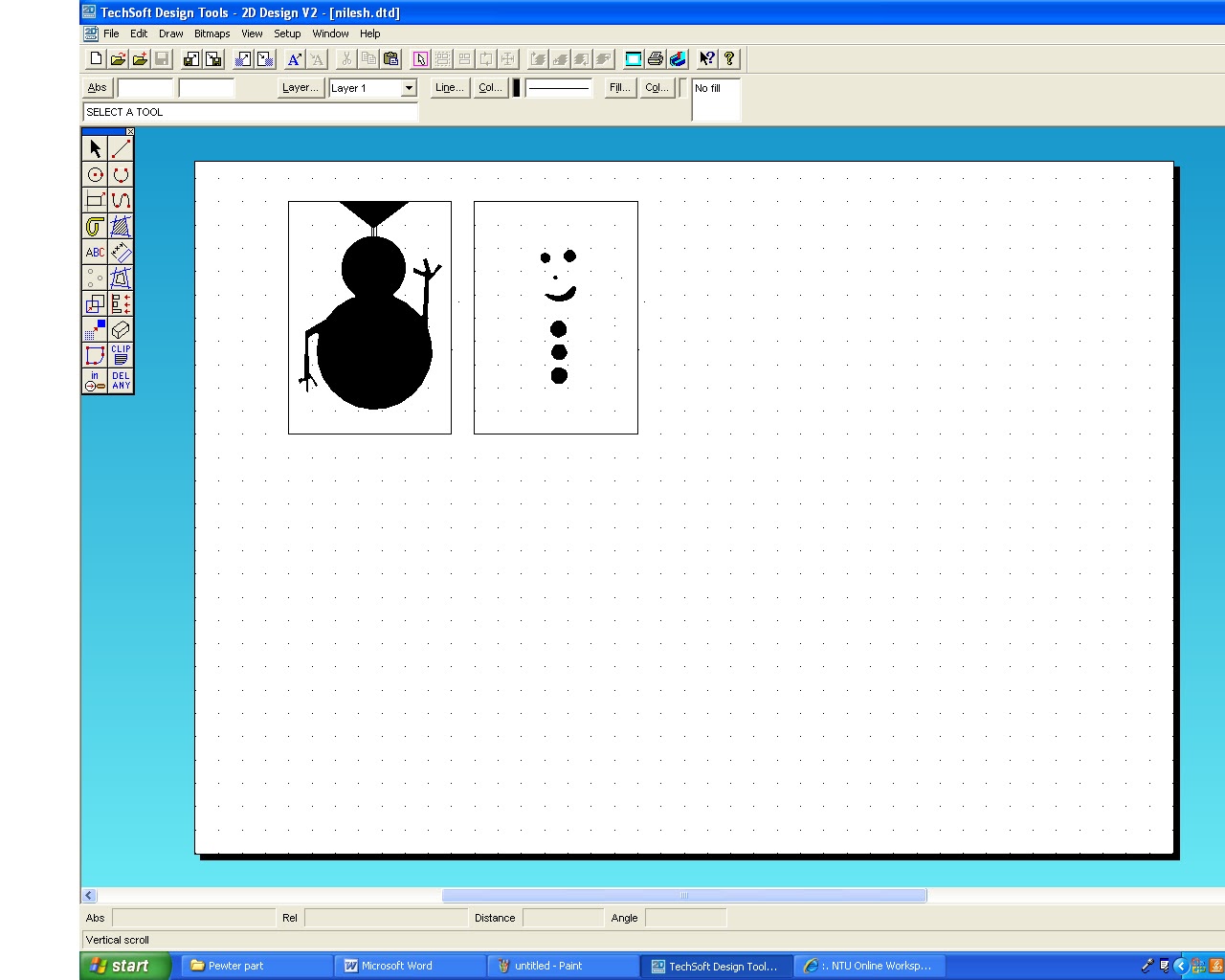
Task: Activate the circle drawing tool
Action: pos(95,174)
